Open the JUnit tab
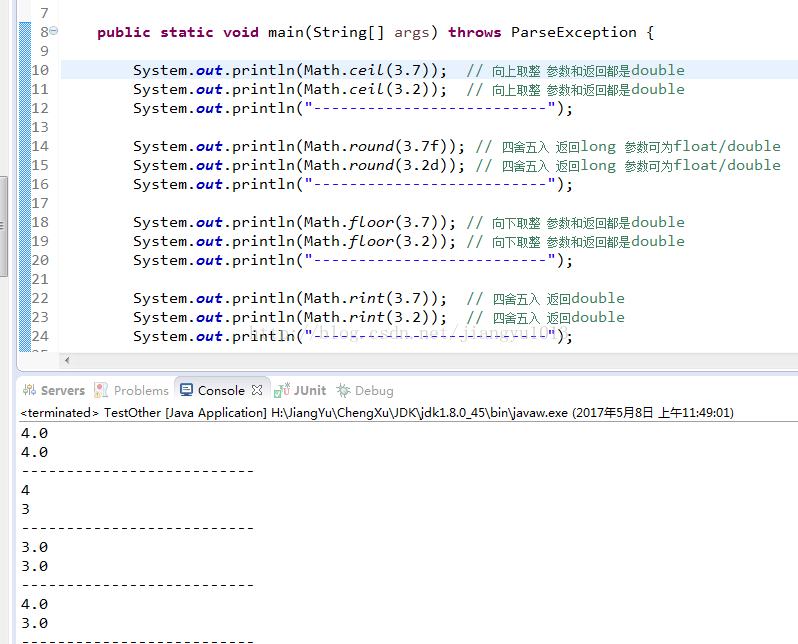 pos(300,390)
